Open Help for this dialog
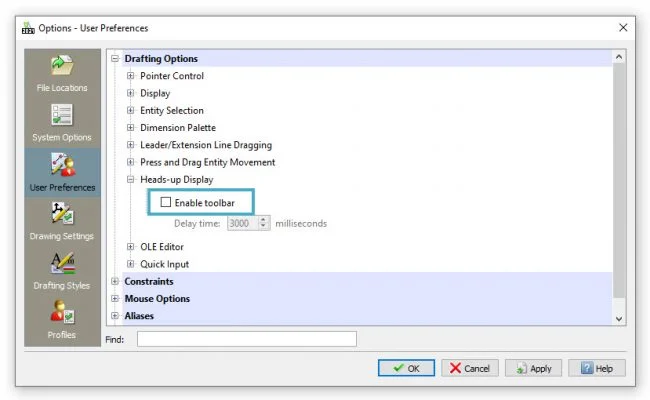 tap(596, 368)
